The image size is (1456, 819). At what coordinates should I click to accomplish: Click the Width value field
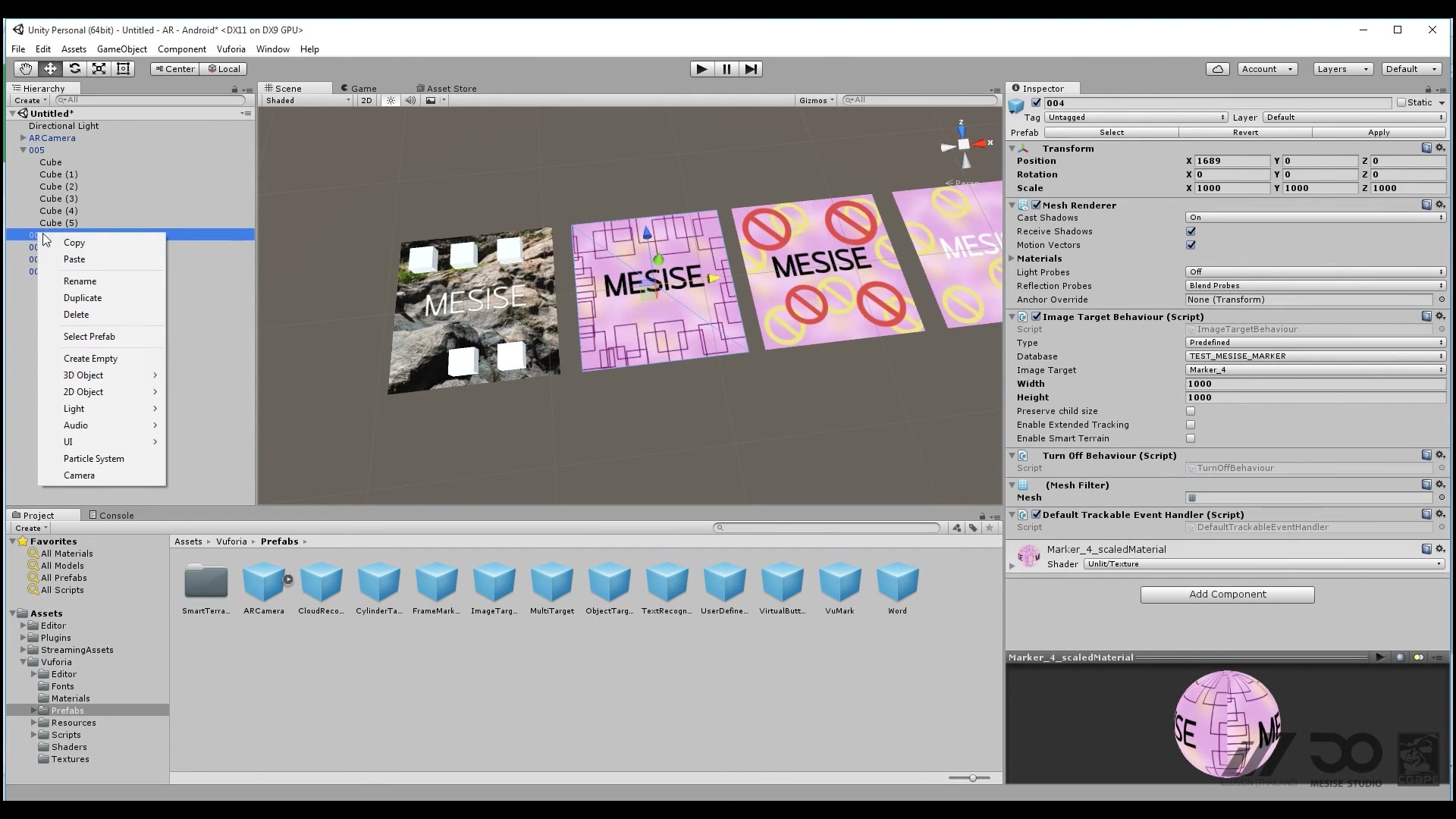pyautogui.click(x=1316, y=384)
